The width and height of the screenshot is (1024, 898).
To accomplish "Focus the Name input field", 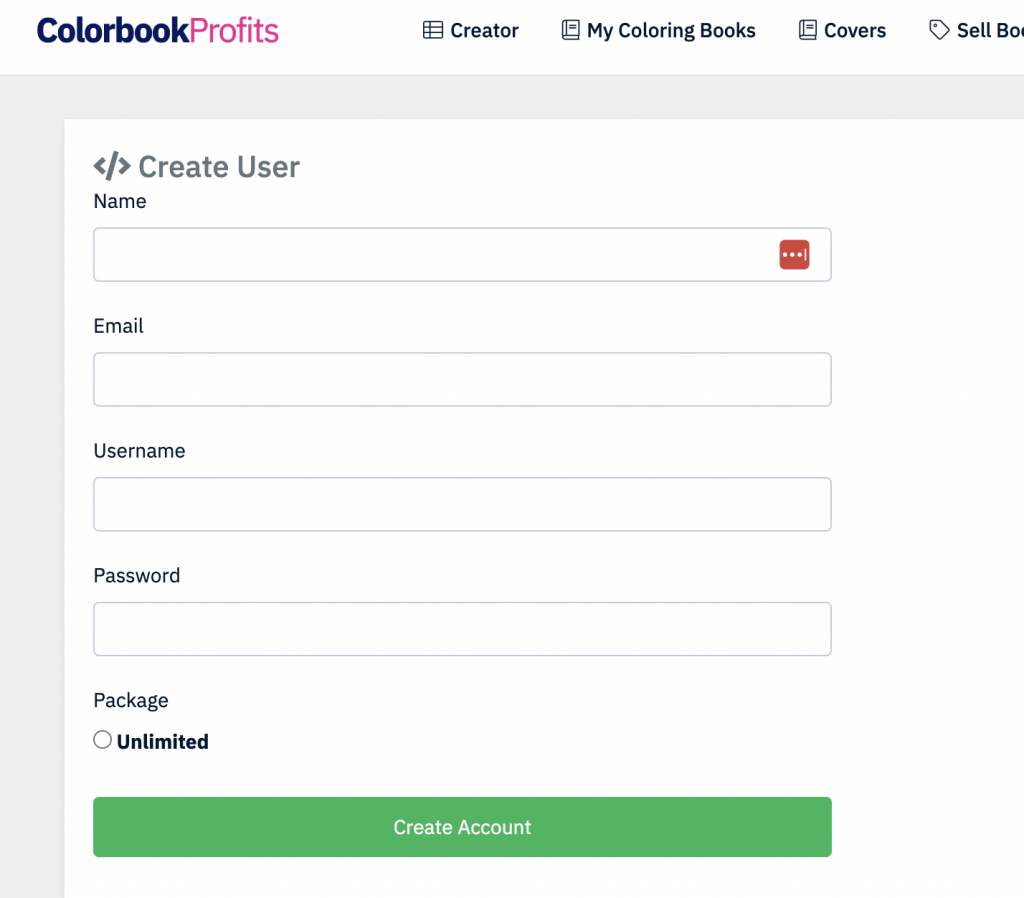I will point(462,255).
